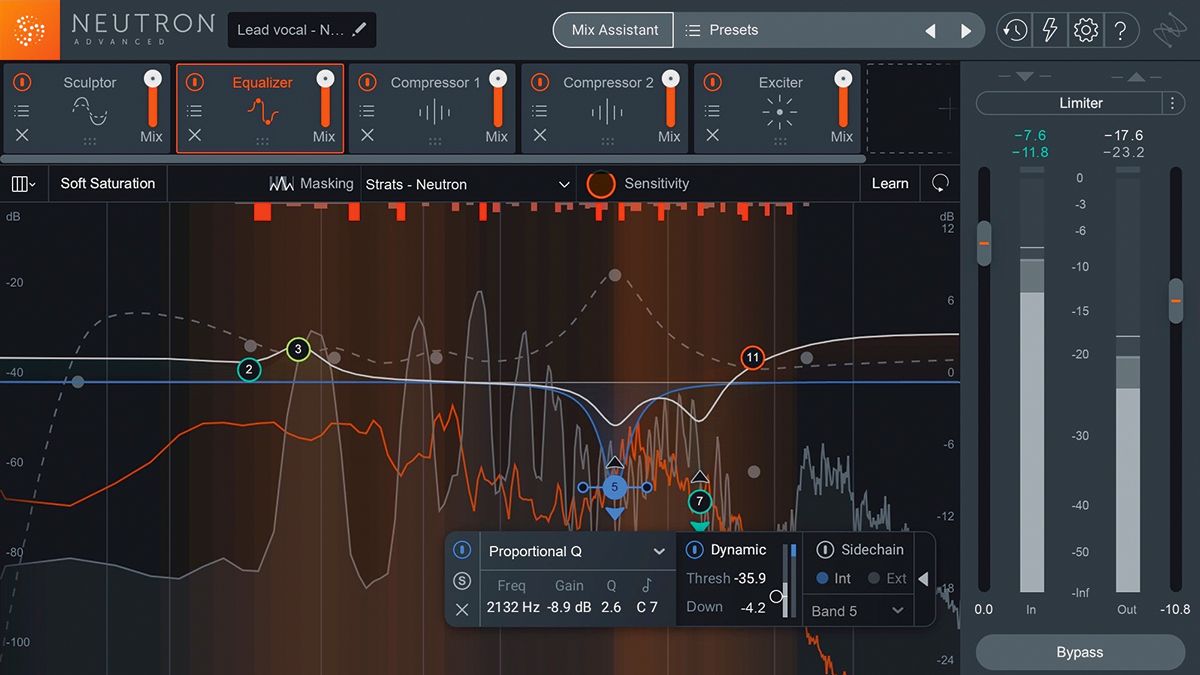
Task: Open plugin settings with the gear icon
Action: 1085,30
